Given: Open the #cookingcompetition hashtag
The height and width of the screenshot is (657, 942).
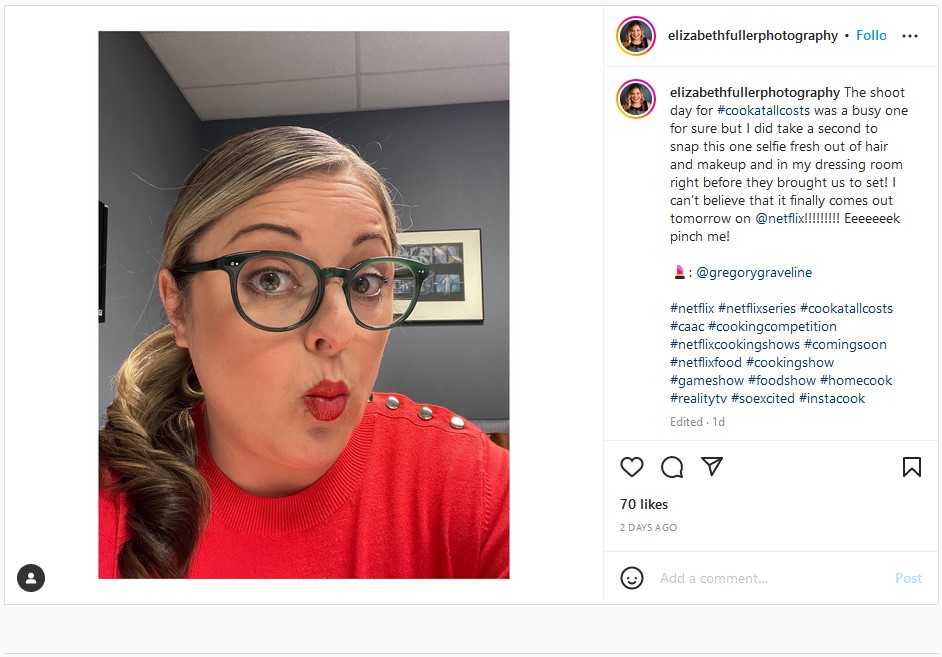Looking at the screenshot, I should point(772,327).
